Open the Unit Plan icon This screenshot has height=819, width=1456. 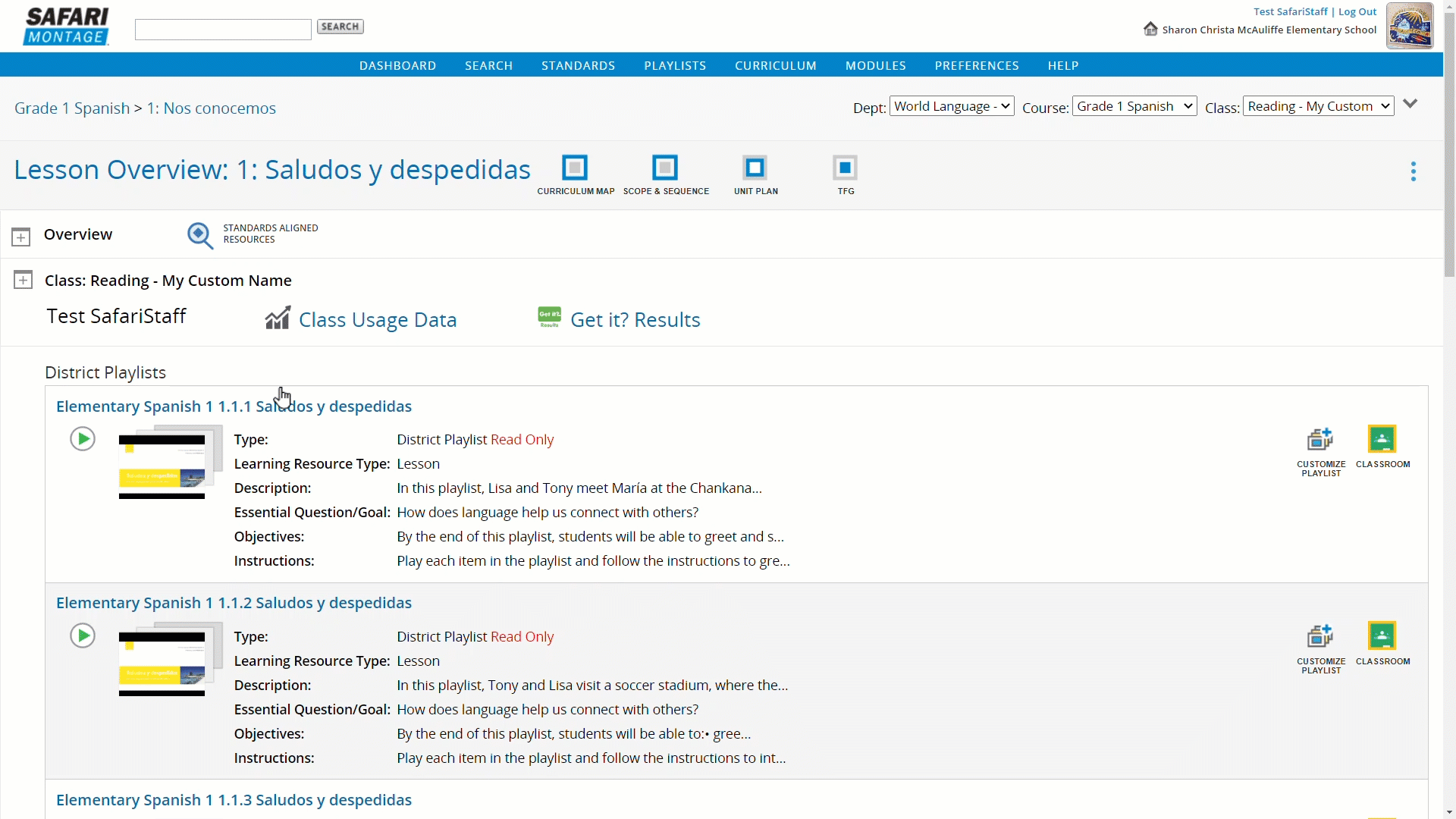[x=755, y=168]
